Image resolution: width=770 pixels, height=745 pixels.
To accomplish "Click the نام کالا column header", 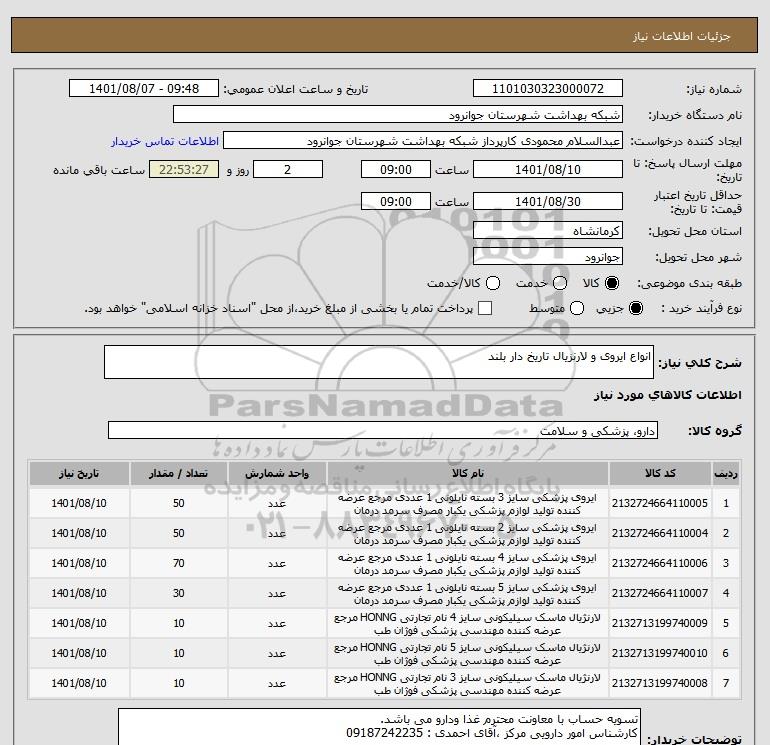I will pyautogui.click(x=468, y=473).
